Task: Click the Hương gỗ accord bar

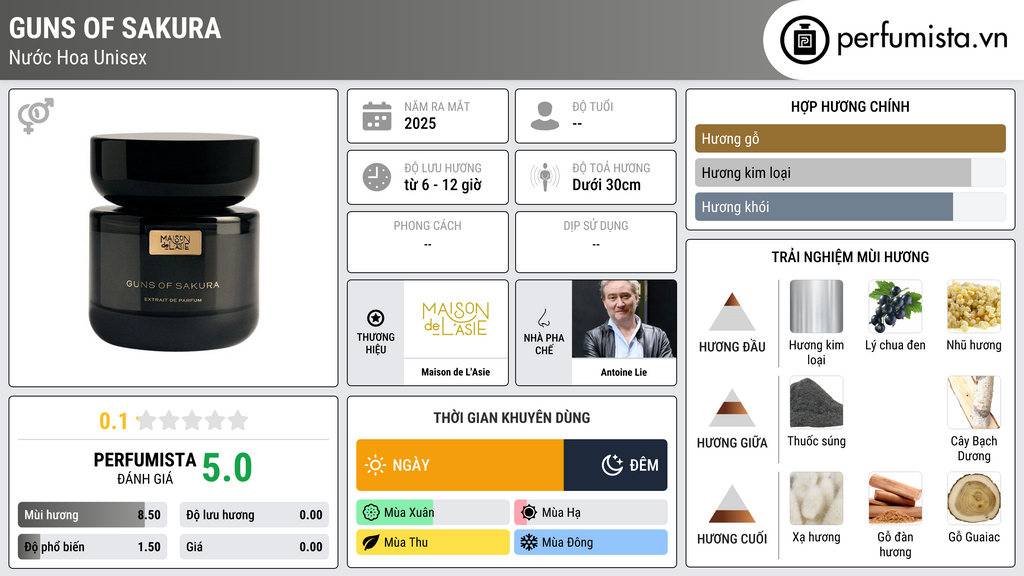Action: click(x=850, y=138)
